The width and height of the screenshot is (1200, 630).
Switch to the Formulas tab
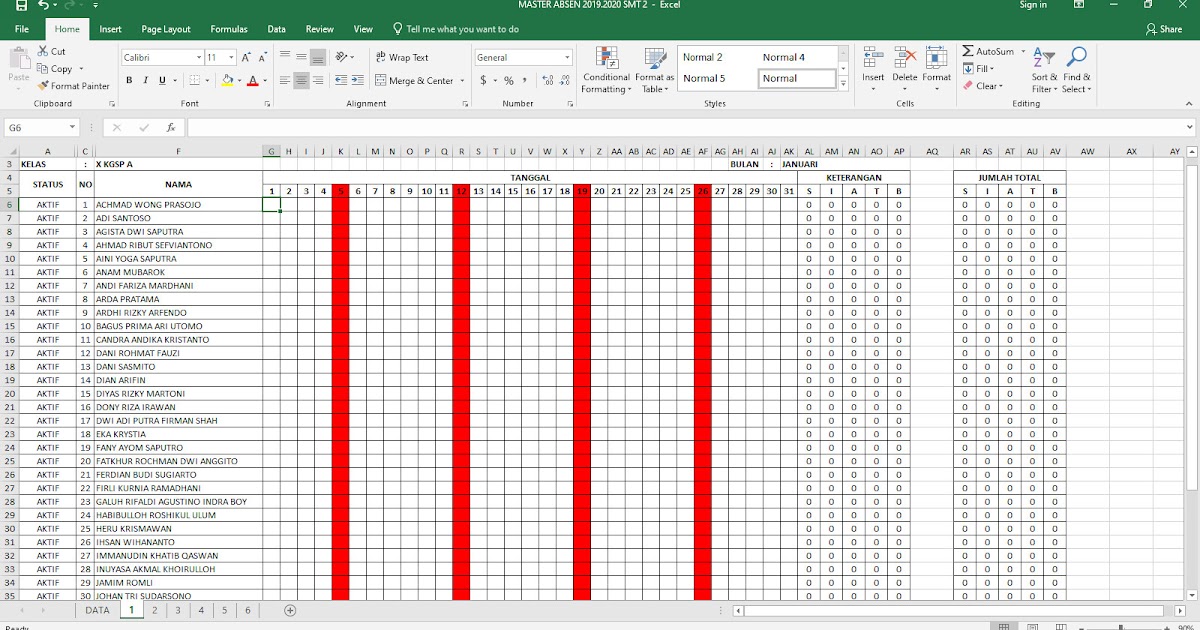tap(229, 30)
